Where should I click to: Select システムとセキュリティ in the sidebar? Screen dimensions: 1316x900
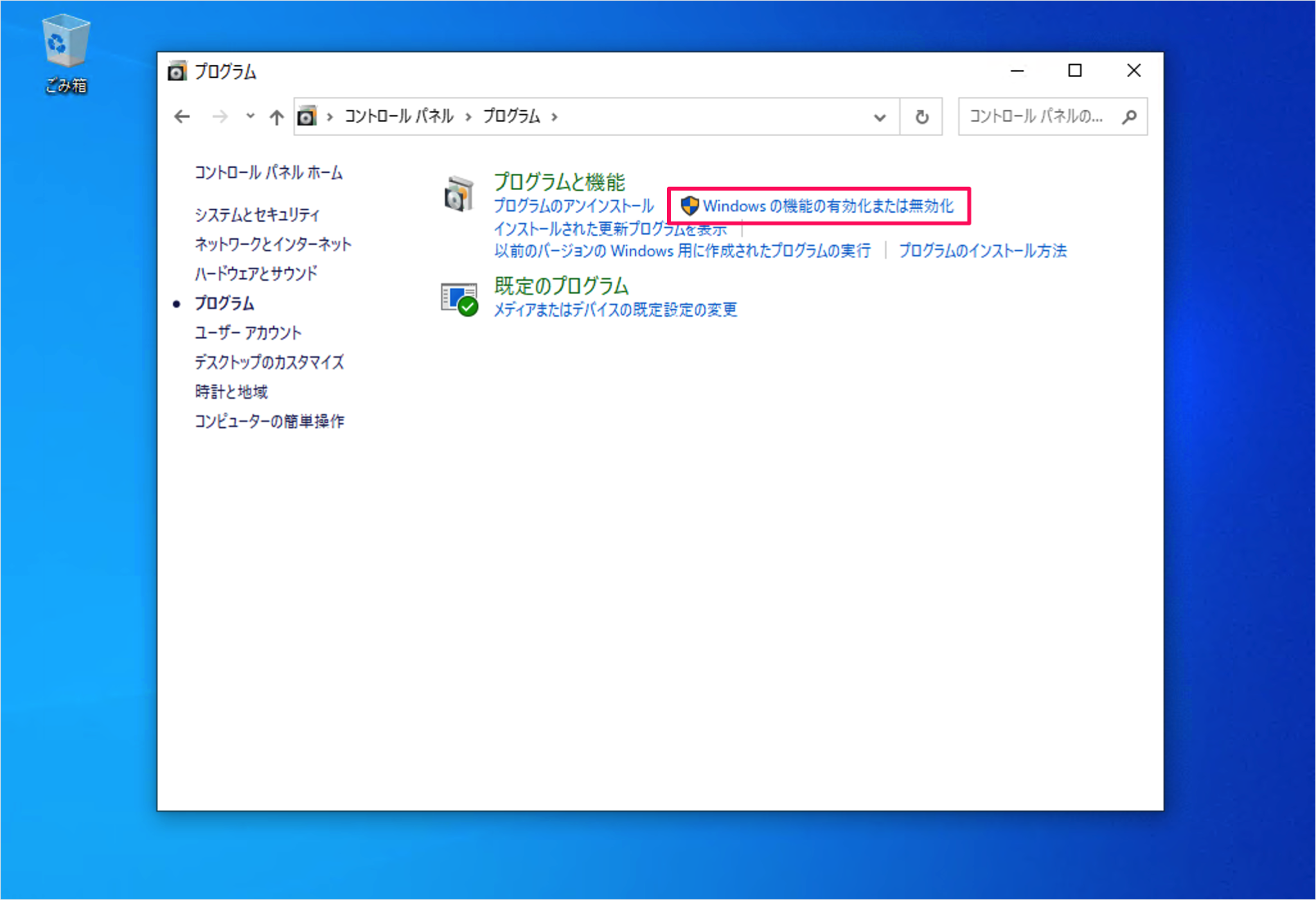coord(256,215)
